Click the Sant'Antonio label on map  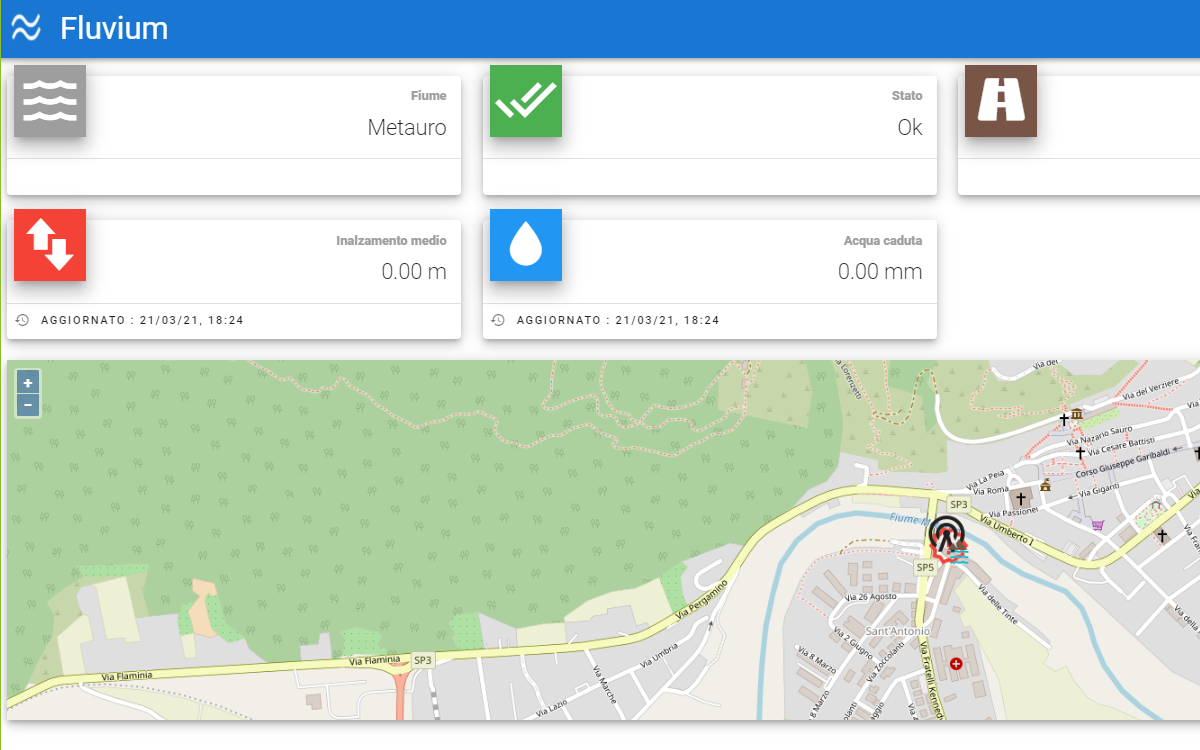click(x=897, y=631)
